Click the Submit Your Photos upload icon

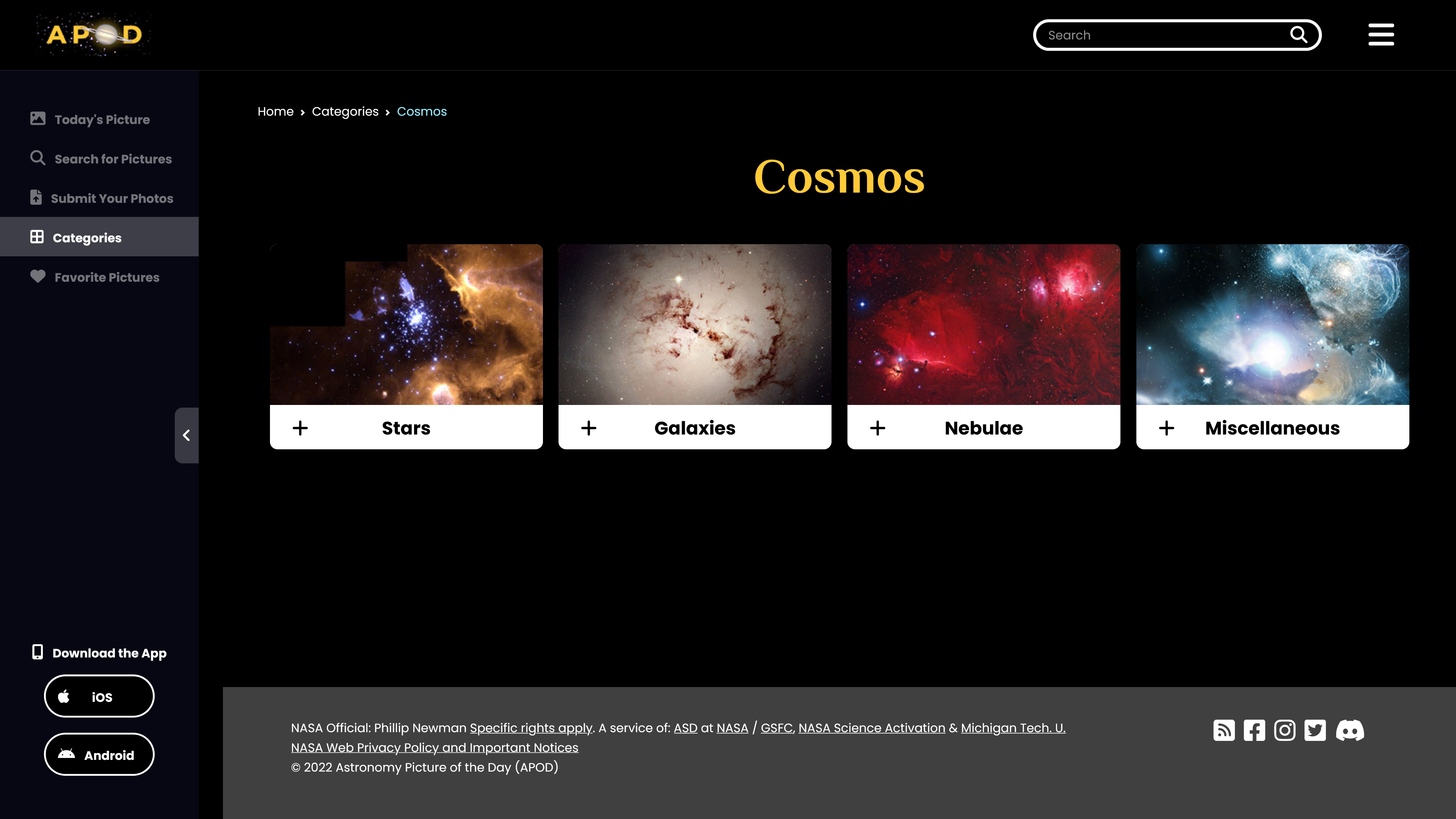click(36, 197)
